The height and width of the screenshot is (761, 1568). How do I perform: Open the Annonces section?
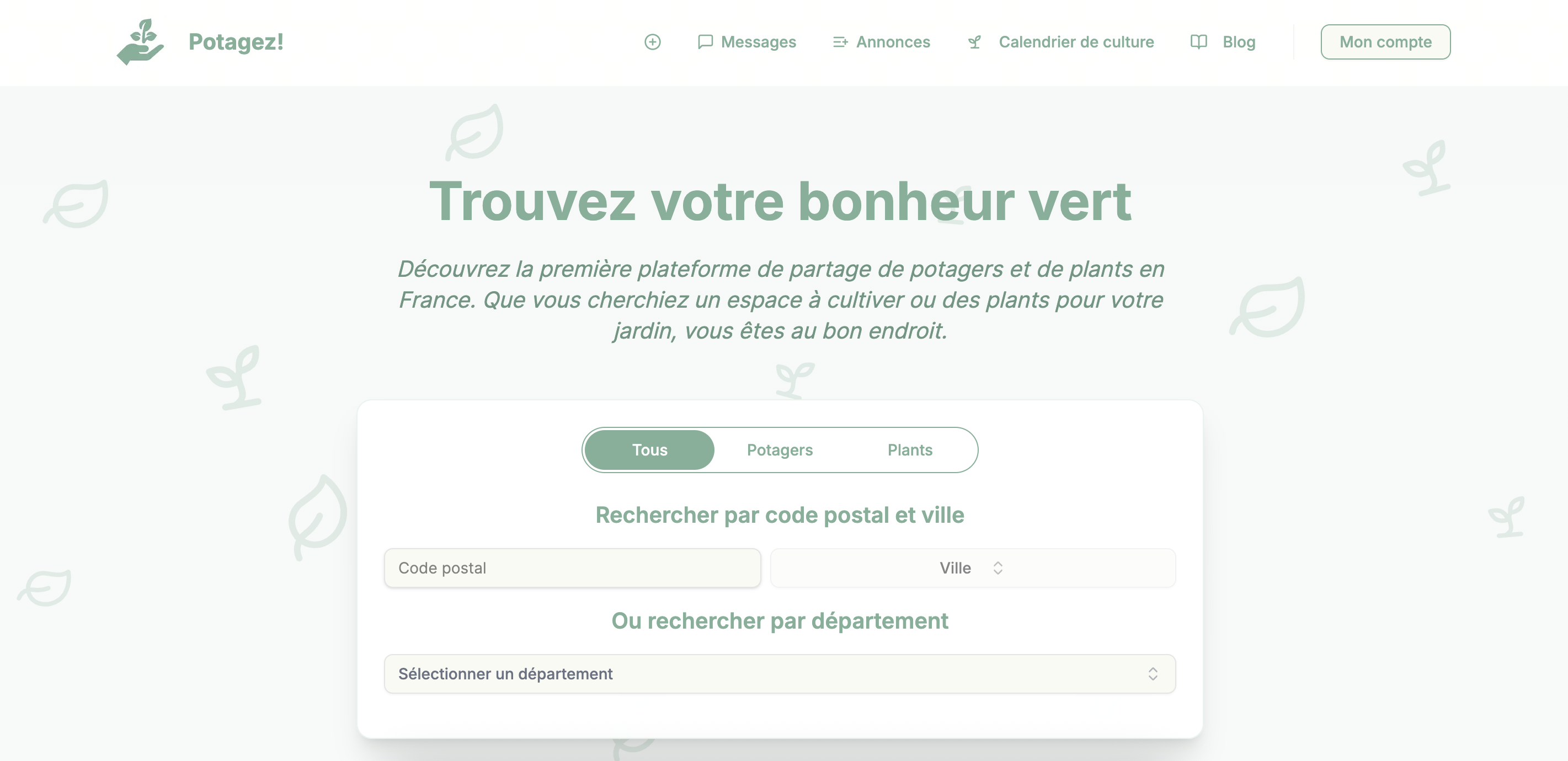point(893,42)
